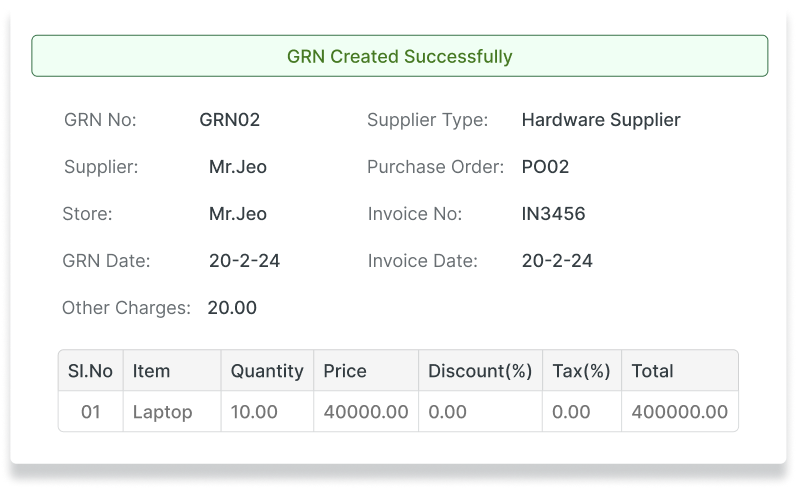
Task: Click the row number 01 cell
Action: click(90, 412)
